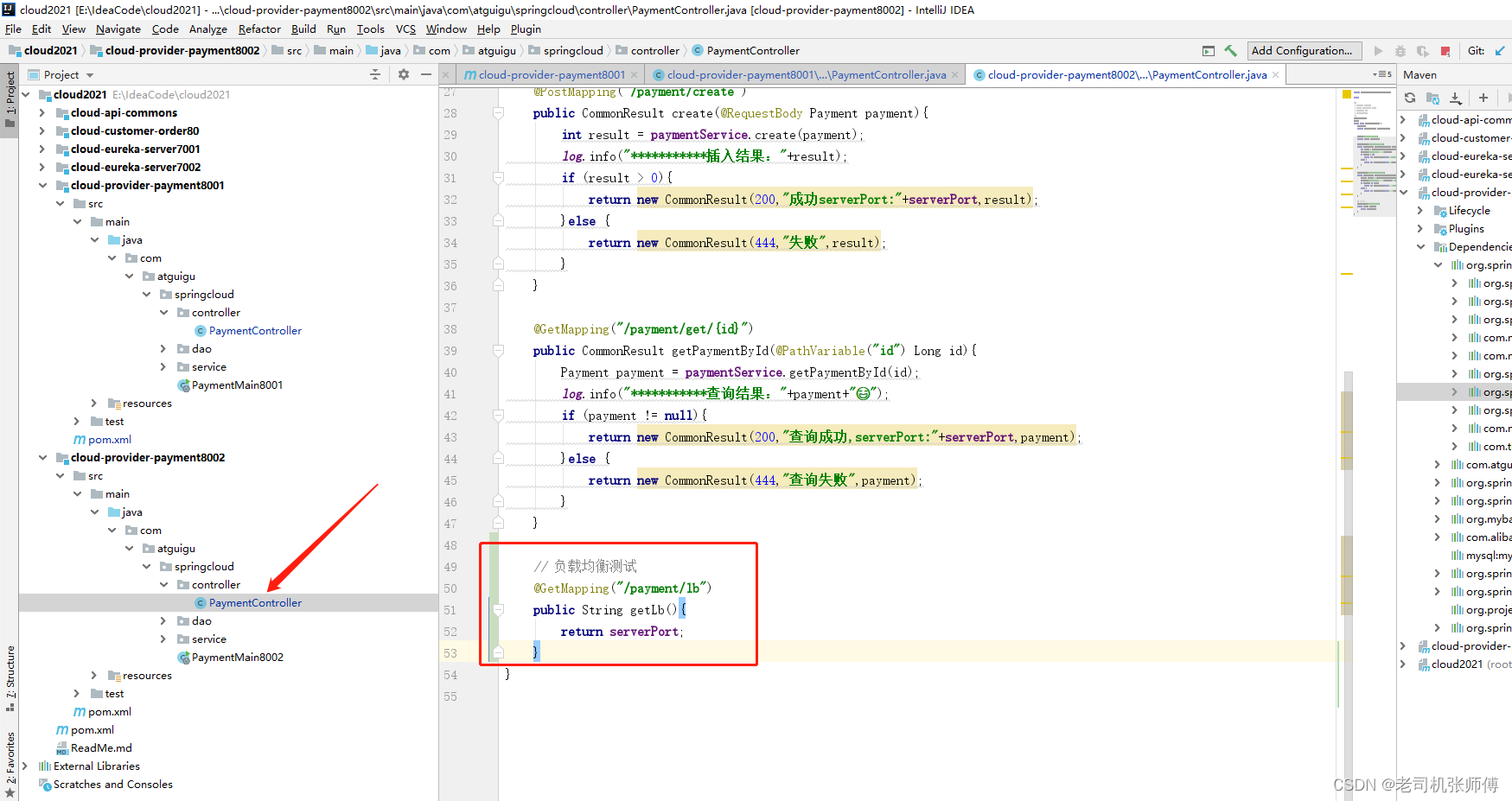This screenshot has width=1512, height=801.
Task: Click line number 38 in gutter
Action: (450, 329)
